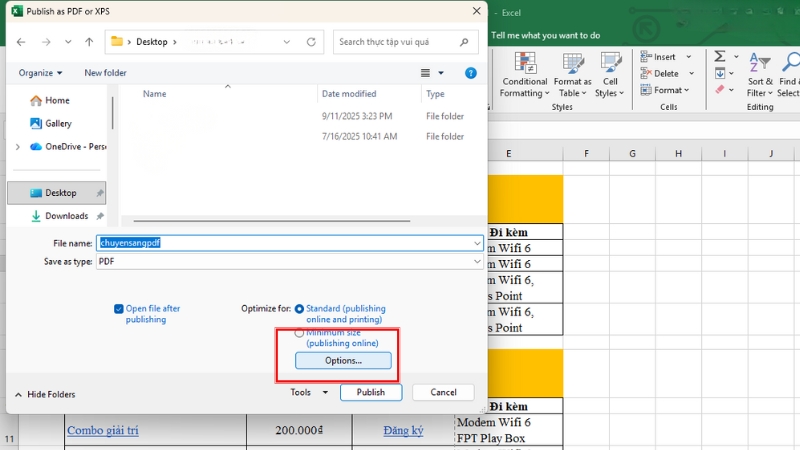Click the Options... button
This screenshot has height=450, width=800.
[x=343, y=360]
